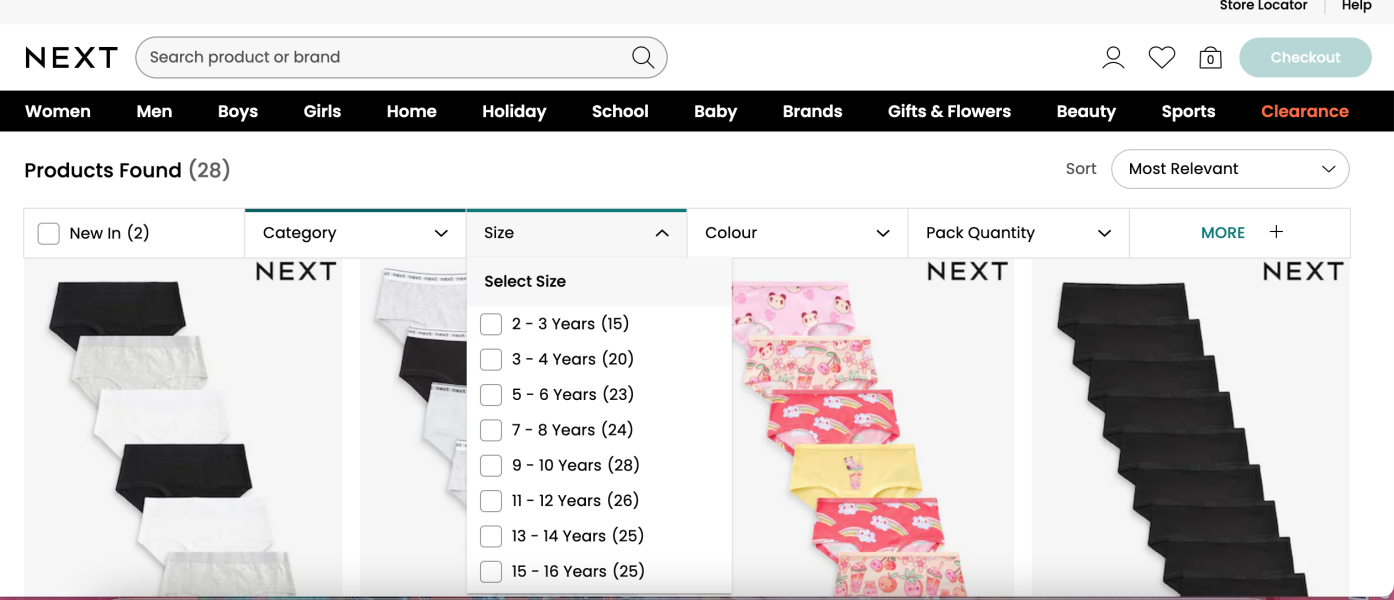Screen dimensions: 1394x600
Task: Open the Home menu
Action: click(412, 111)
